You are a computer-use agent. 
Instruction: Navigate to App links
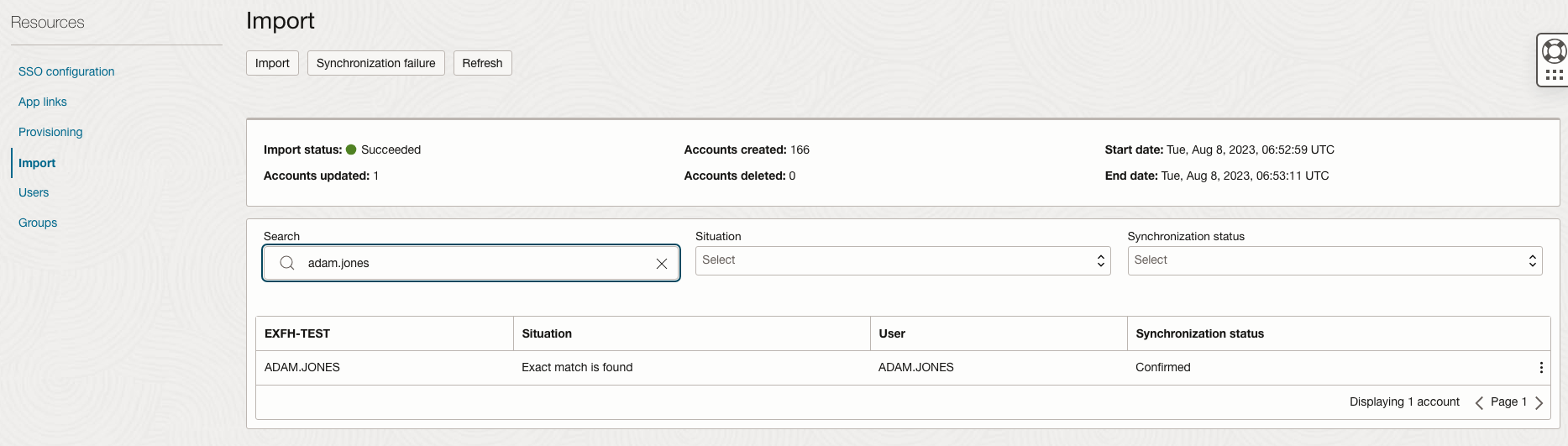click(x=43, y=102)
